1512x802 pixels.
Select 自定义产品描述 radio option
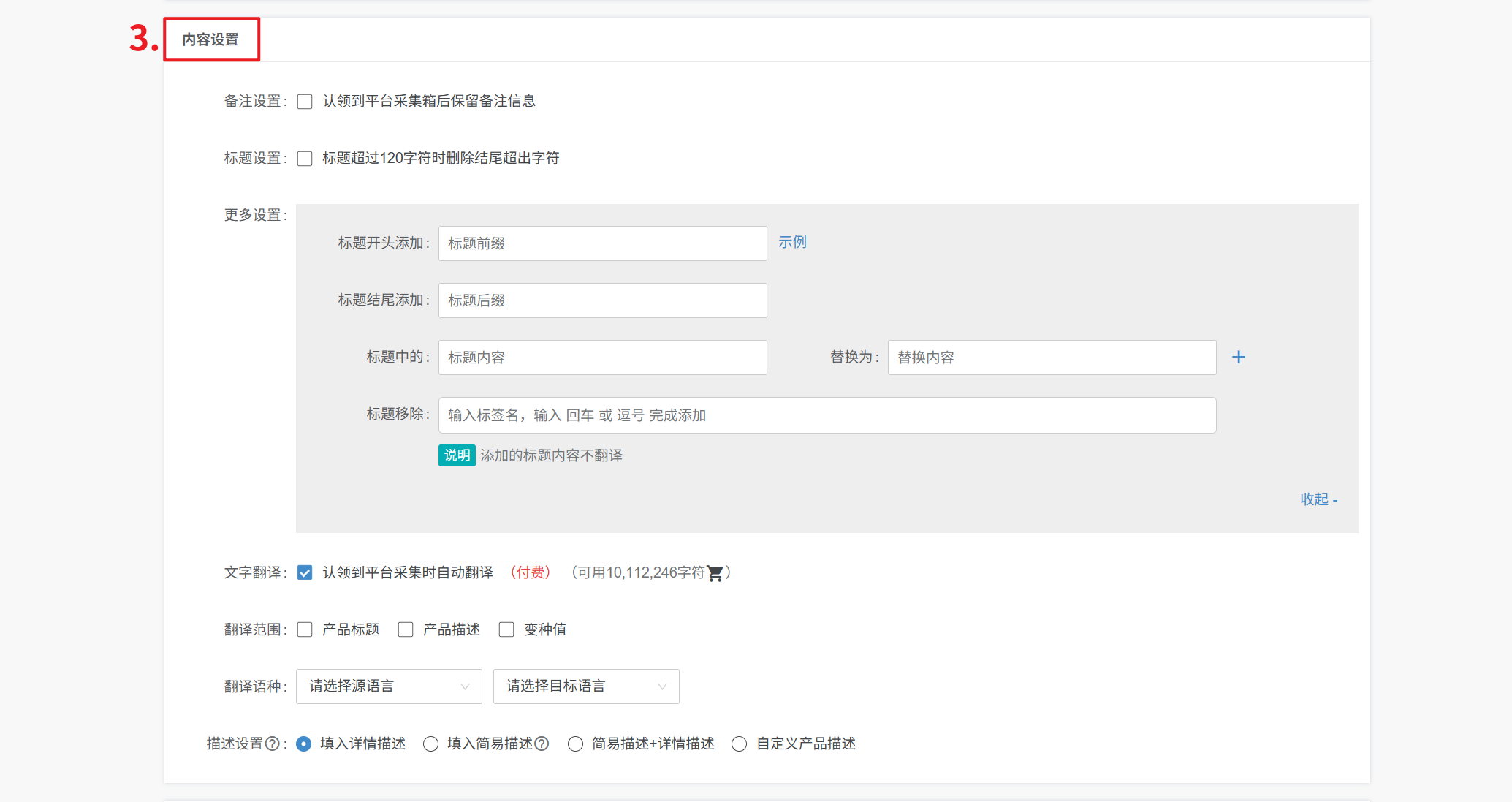(740, 744)
